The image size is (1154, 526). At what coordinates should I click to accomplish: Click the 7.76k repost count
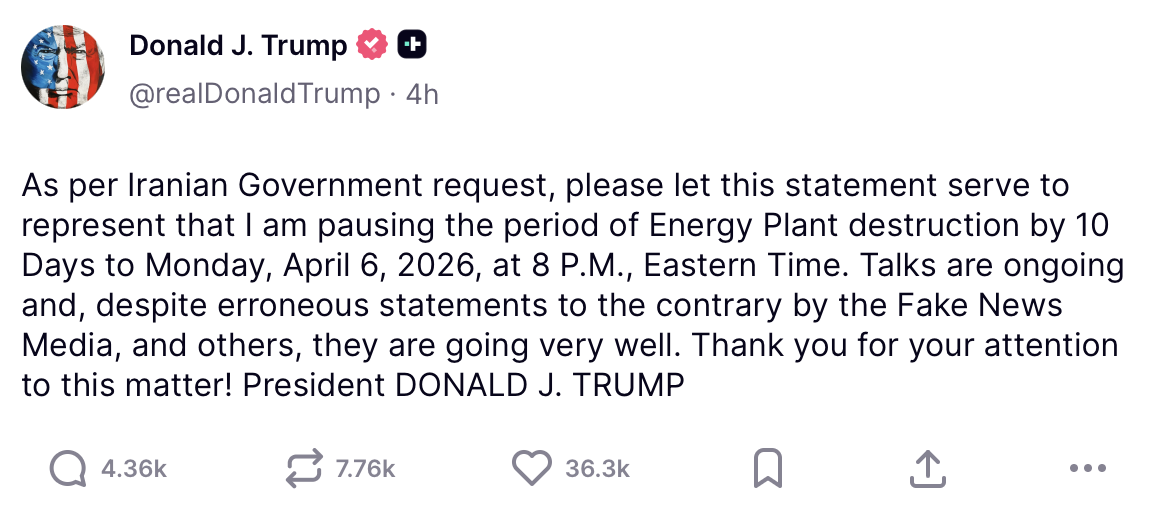tap(366, 469)
